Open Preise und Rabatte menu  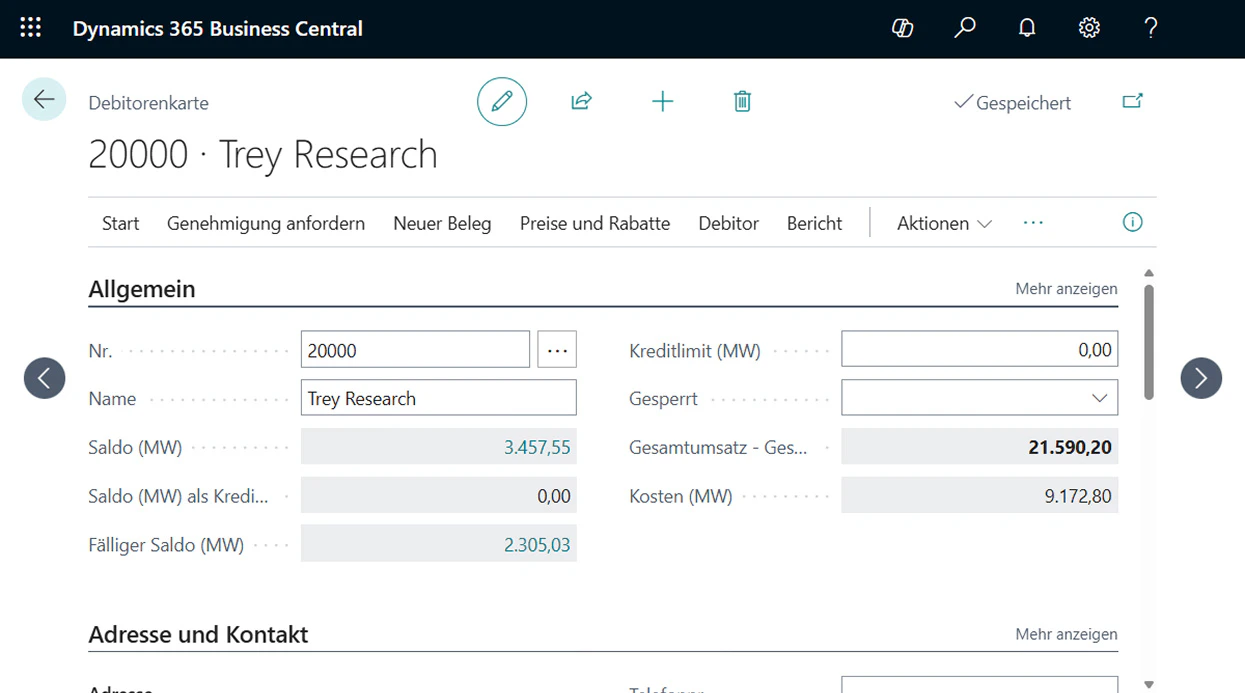pyautogui.click(x=595, y=223)
